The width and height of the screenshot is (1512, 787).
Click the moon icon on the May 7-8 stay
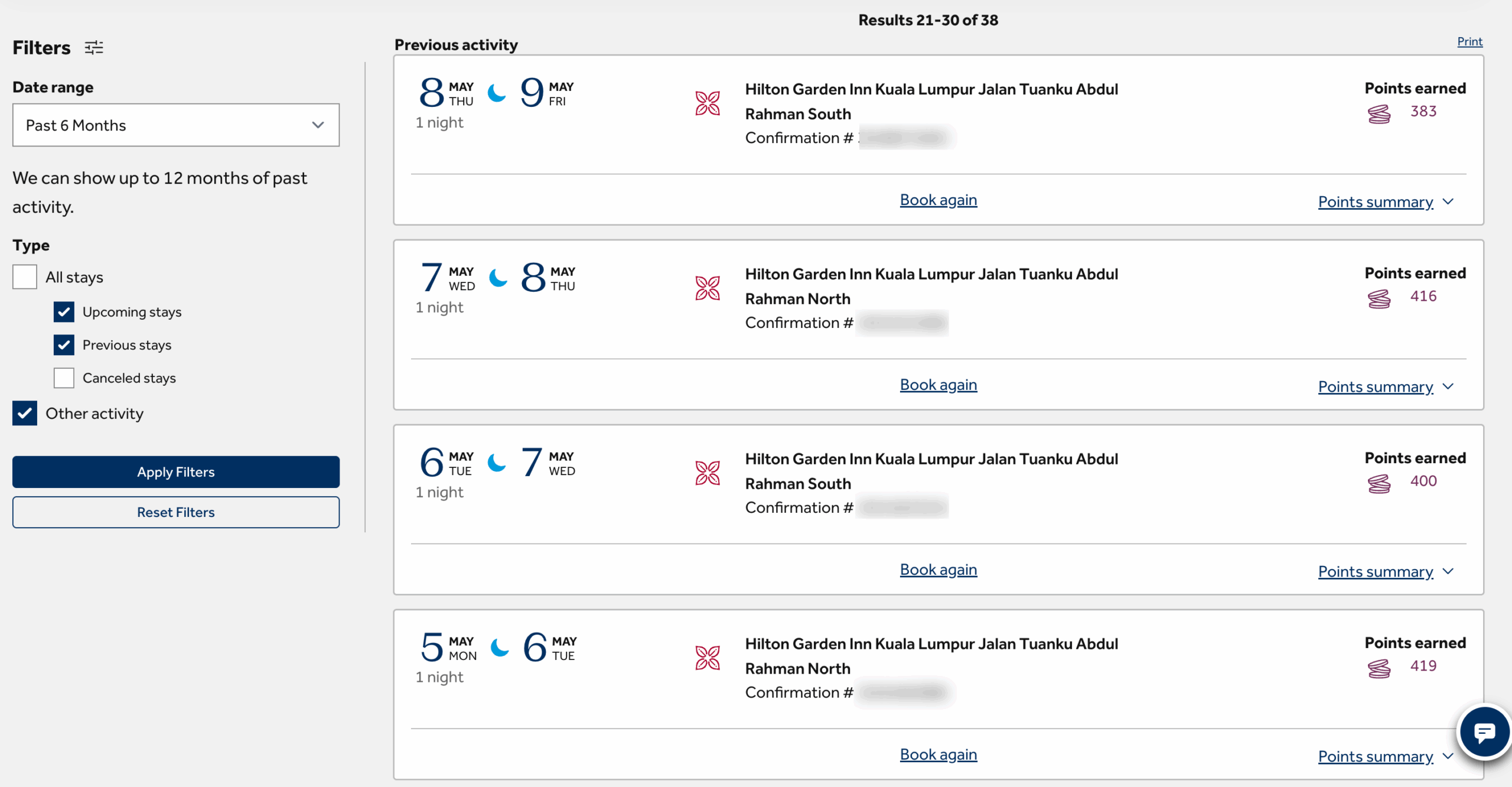[x=497, y=279]
